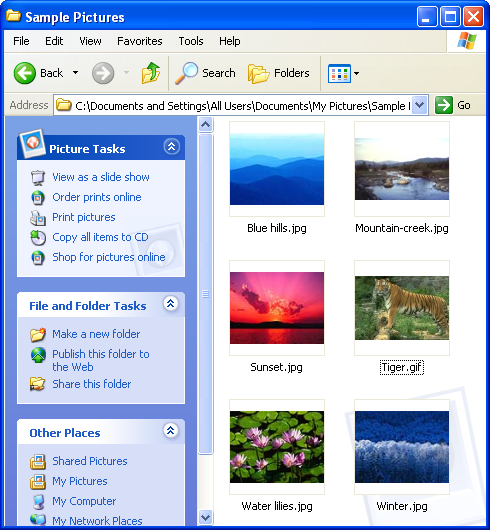The height and width of the screenshot is (530, 490).
Task: Open the Tools menu
Action: 191,41
